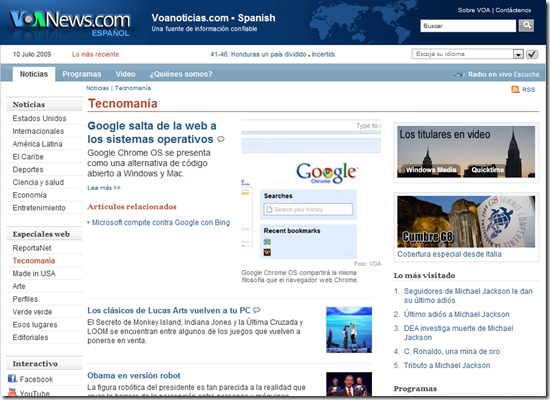This screenshot has height=400, width=550.
Task: Open Microsoft compite contra Google con Bing
Action: click(x=161, y=222)
